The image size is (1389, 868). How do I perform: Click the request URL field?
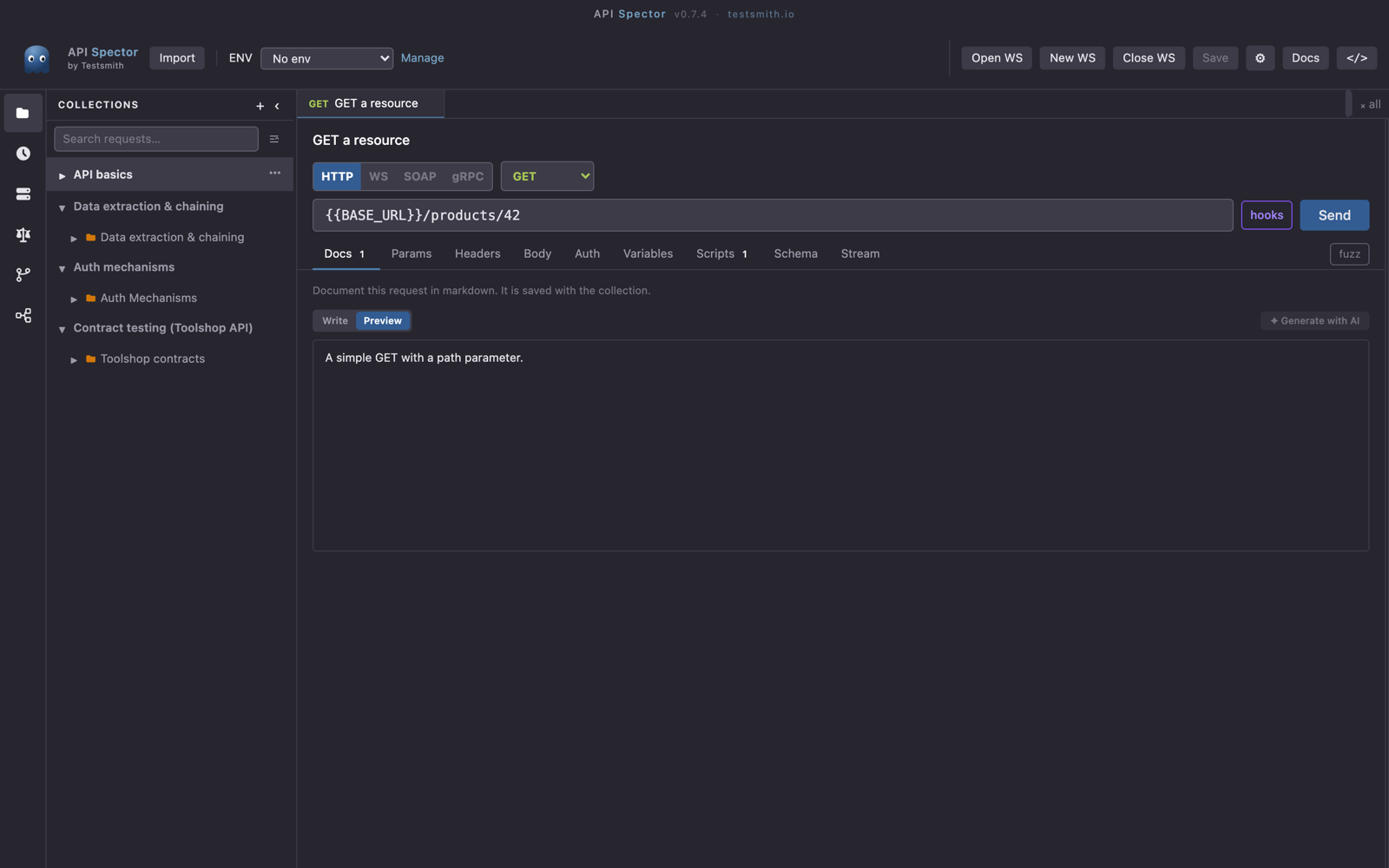tap(773, 215)
